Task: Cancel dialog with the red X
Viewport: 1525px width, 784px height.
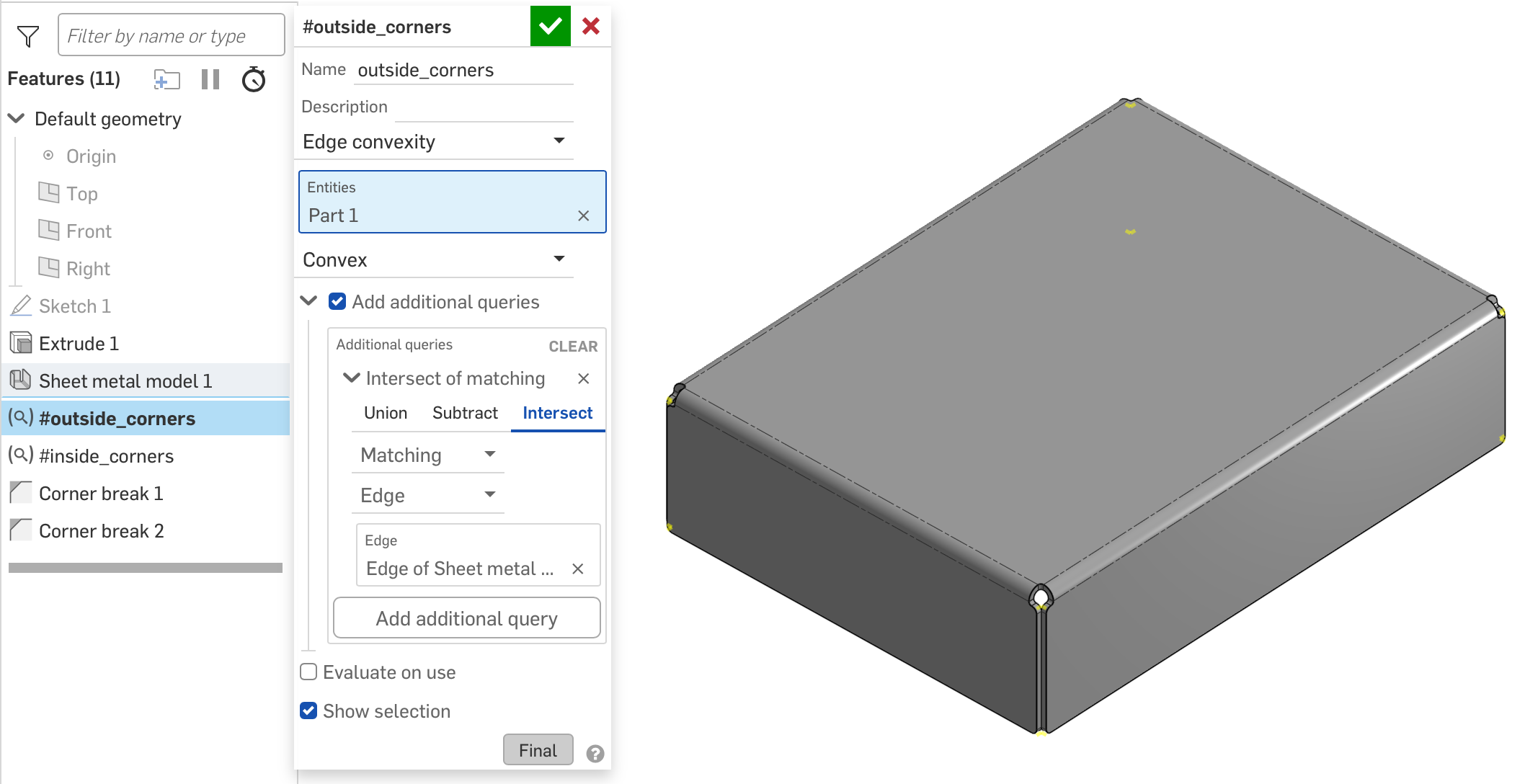Action: [591, 27]
